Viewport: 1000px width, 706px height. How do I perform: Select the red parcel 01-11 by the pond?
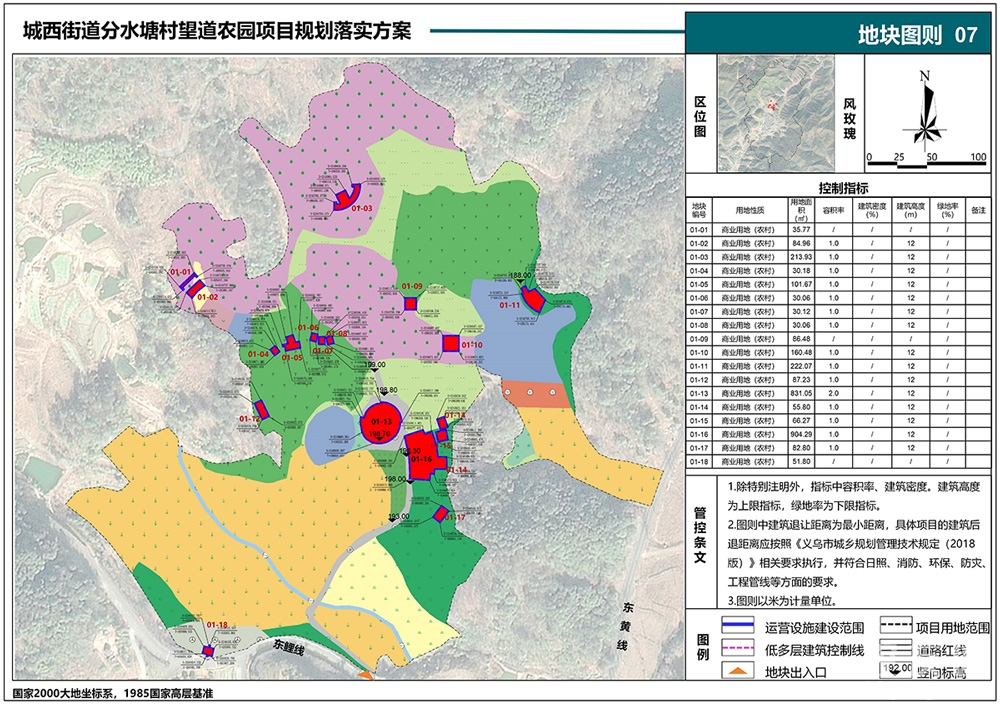coord(533,298)
